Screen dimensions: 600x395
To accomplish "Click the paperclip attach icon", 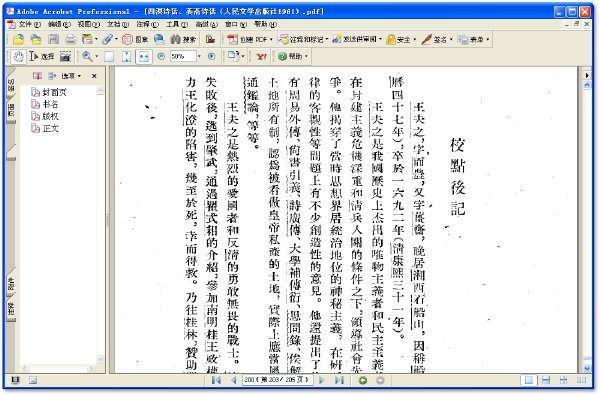I will (x=107, y=39).
